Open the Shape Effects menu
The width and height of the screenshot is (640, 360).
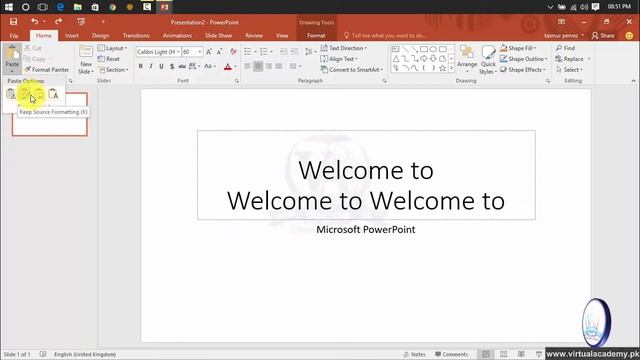click(523, 70)
